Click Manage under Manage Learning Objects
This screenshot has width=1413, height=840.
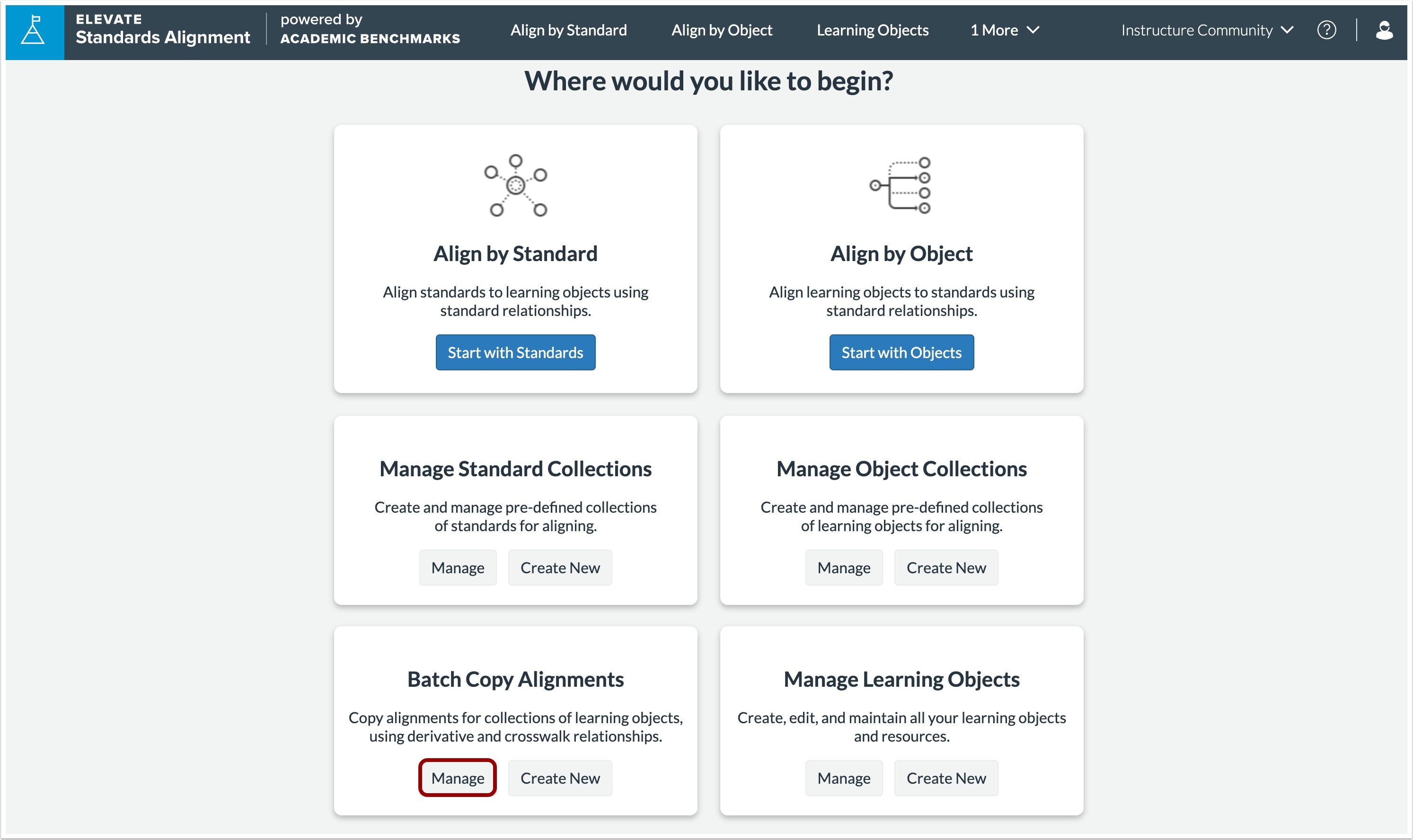click(843, 778)
